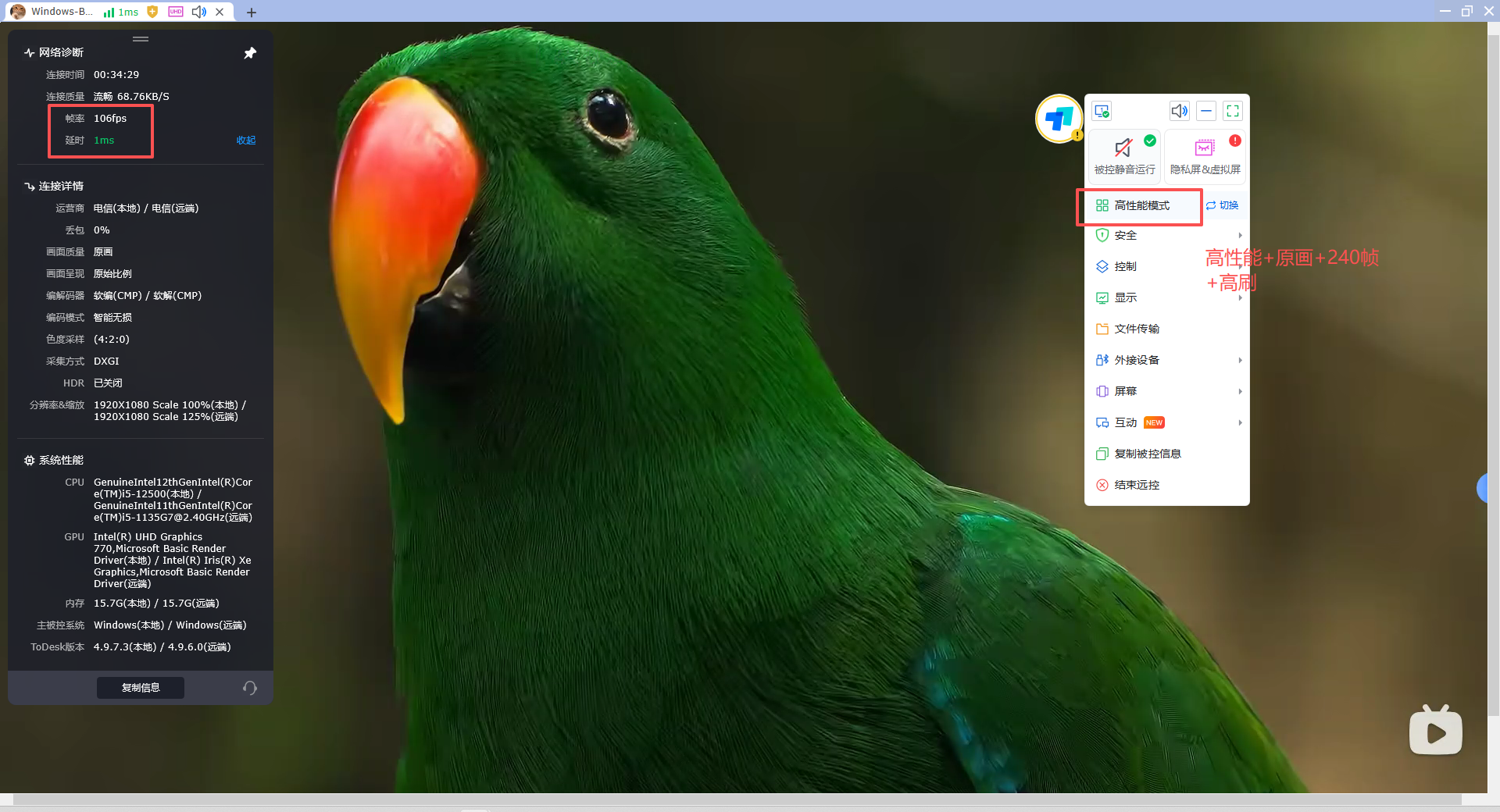
Task: Toggle 被控静音运行 mode
Action: tap(1124, 155)
